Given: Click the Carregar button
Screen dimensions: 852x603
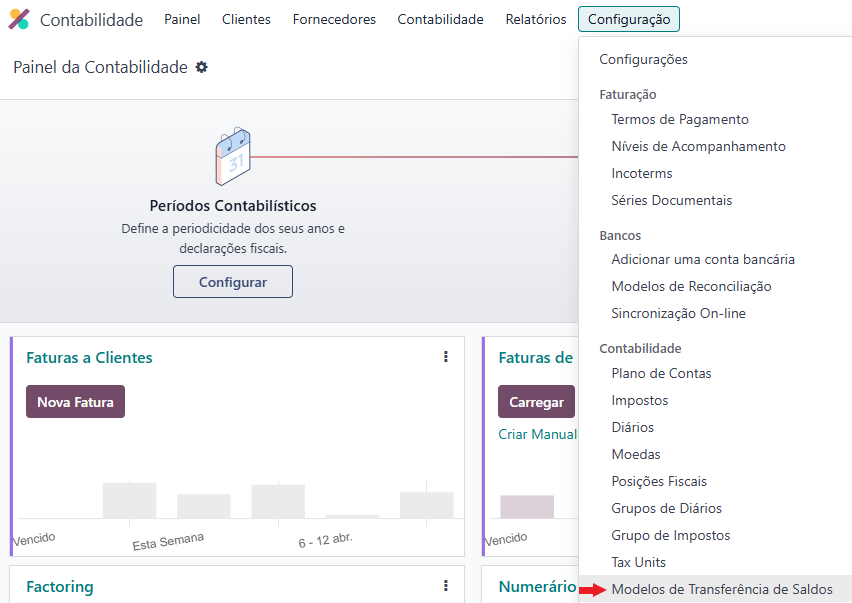Looking at the screenshot, I should (x=536, y=402).
